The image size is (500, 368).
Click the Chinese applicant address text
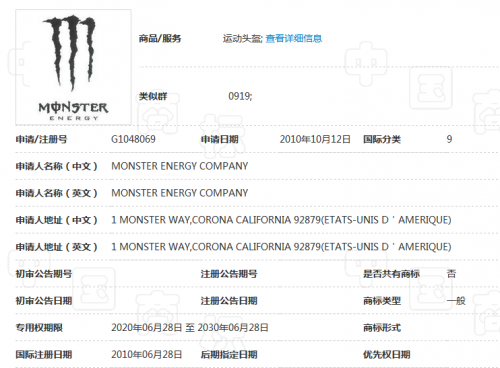click(281, 220)
